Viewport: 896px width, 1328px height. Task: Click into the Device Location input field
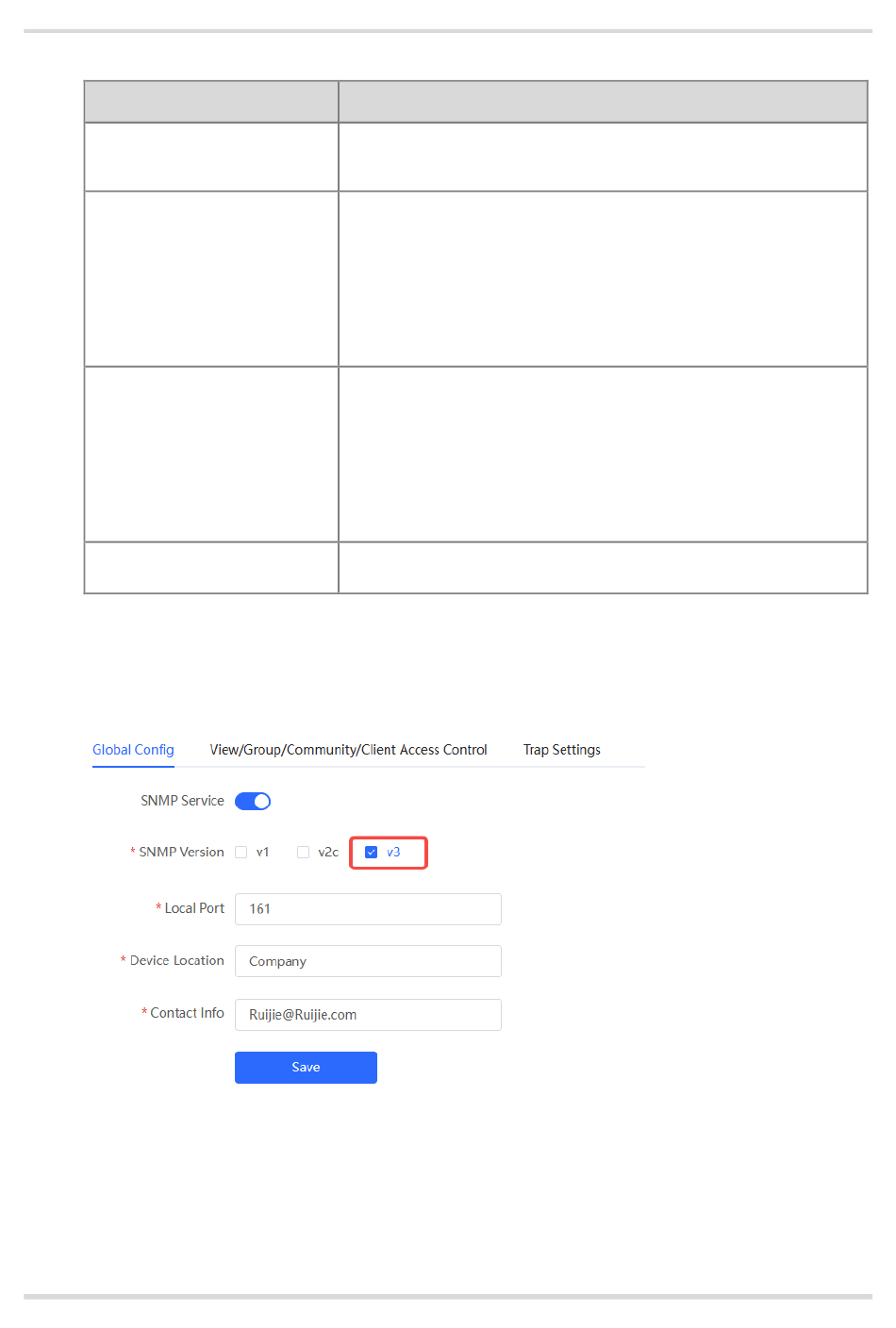tap(368, 961)
